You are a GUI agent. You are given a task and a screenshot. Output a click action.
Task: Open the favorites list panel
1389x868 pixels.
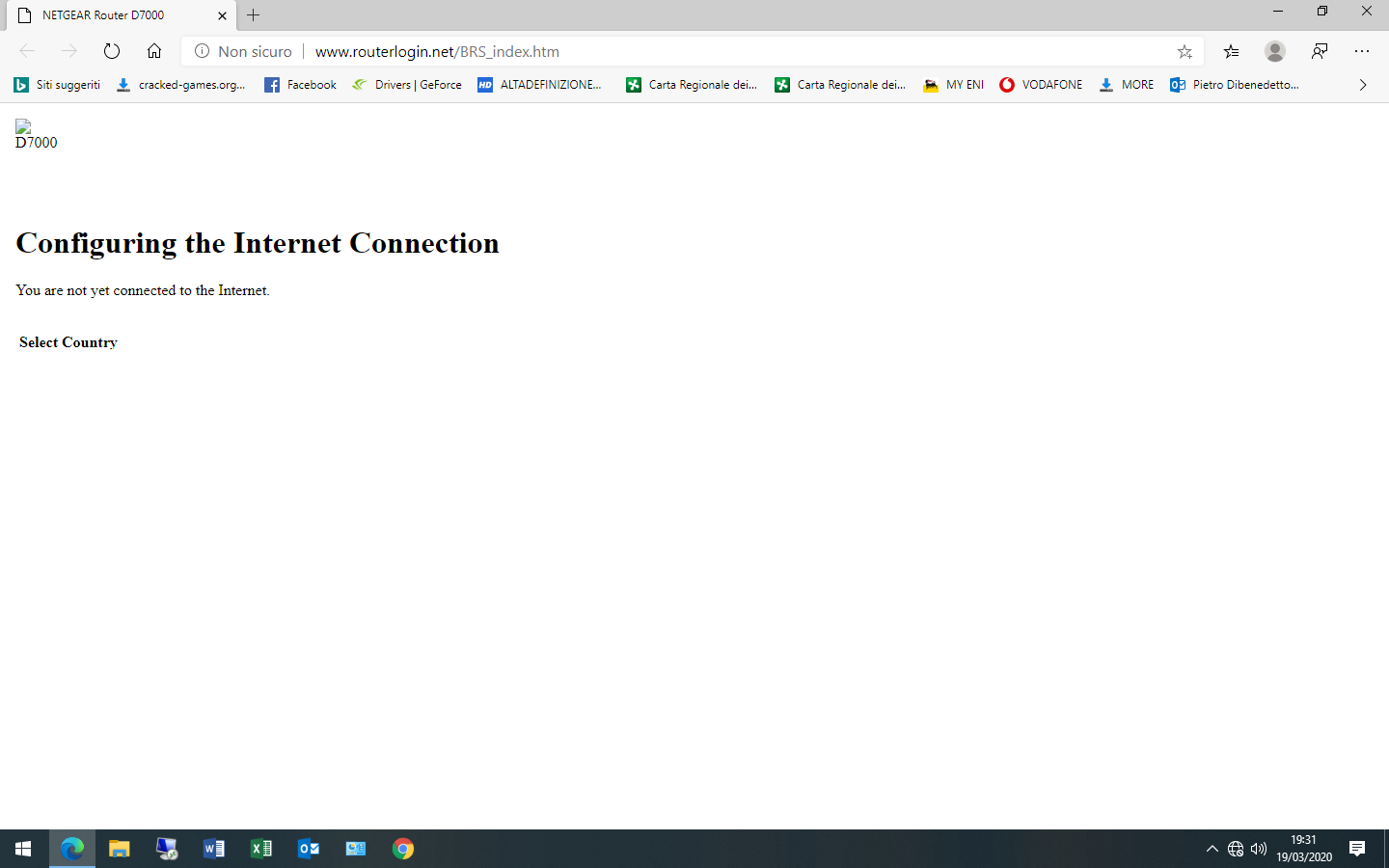1231,51
